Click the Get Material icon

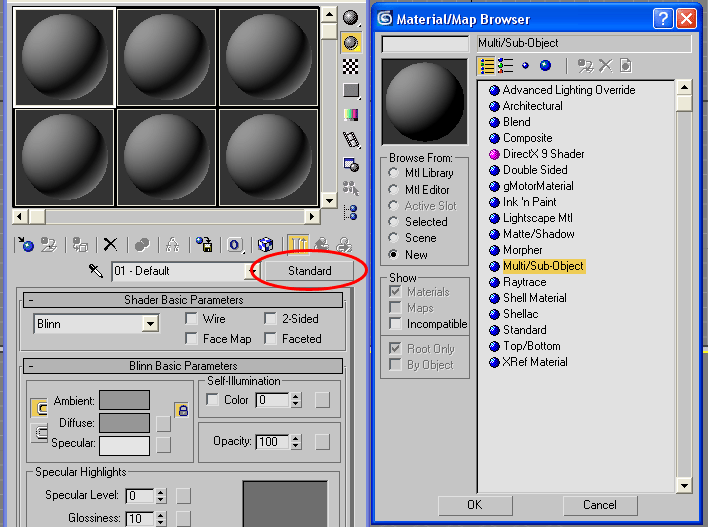[x=27, y=245]
